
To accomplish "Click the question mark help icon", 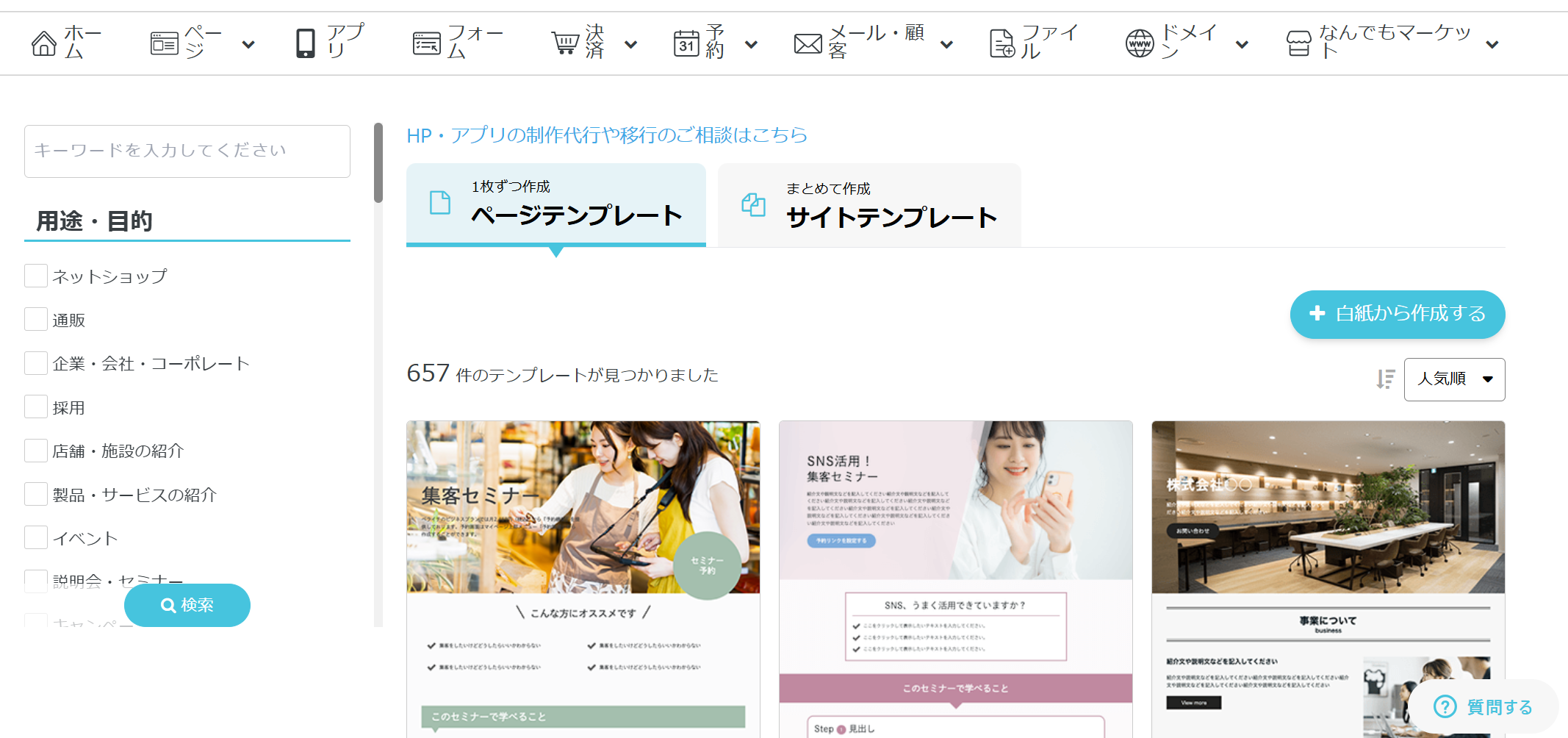I will tap(1445, 706).
